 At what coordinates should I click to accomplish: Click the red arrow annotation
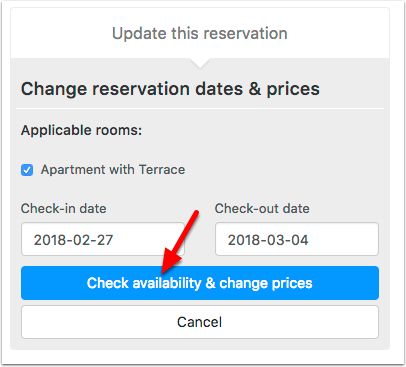(178, 242)
